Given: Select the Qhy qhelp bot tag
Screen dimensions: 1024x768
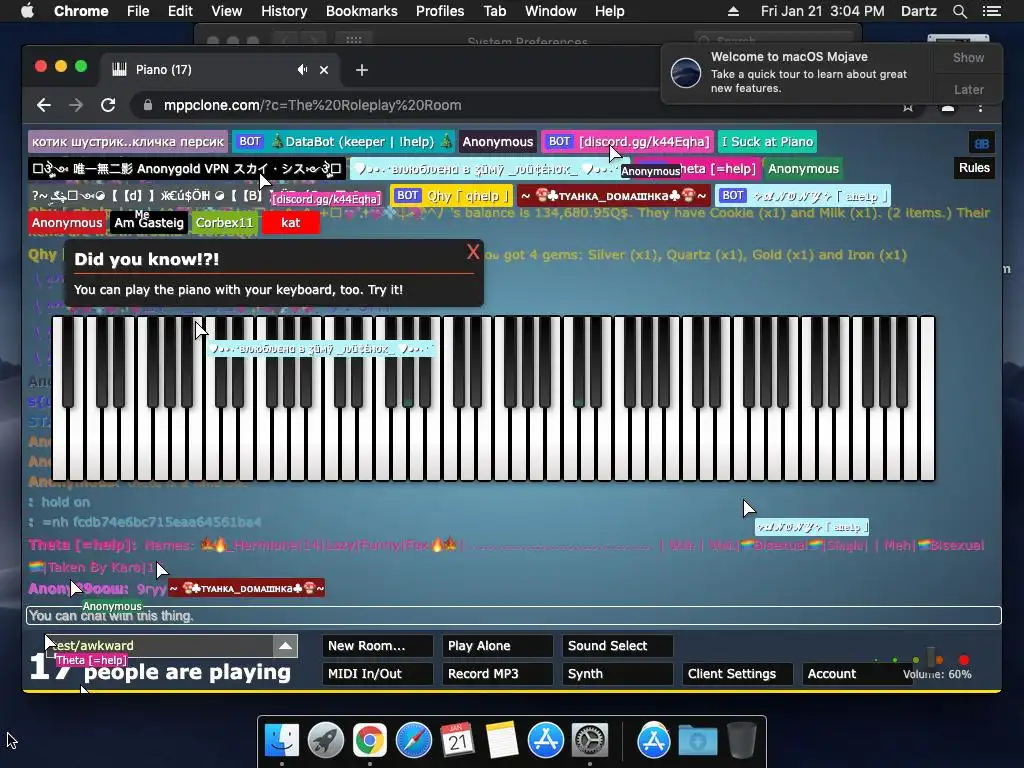Looking at the screenshot, I should click(x=451, y=196).
